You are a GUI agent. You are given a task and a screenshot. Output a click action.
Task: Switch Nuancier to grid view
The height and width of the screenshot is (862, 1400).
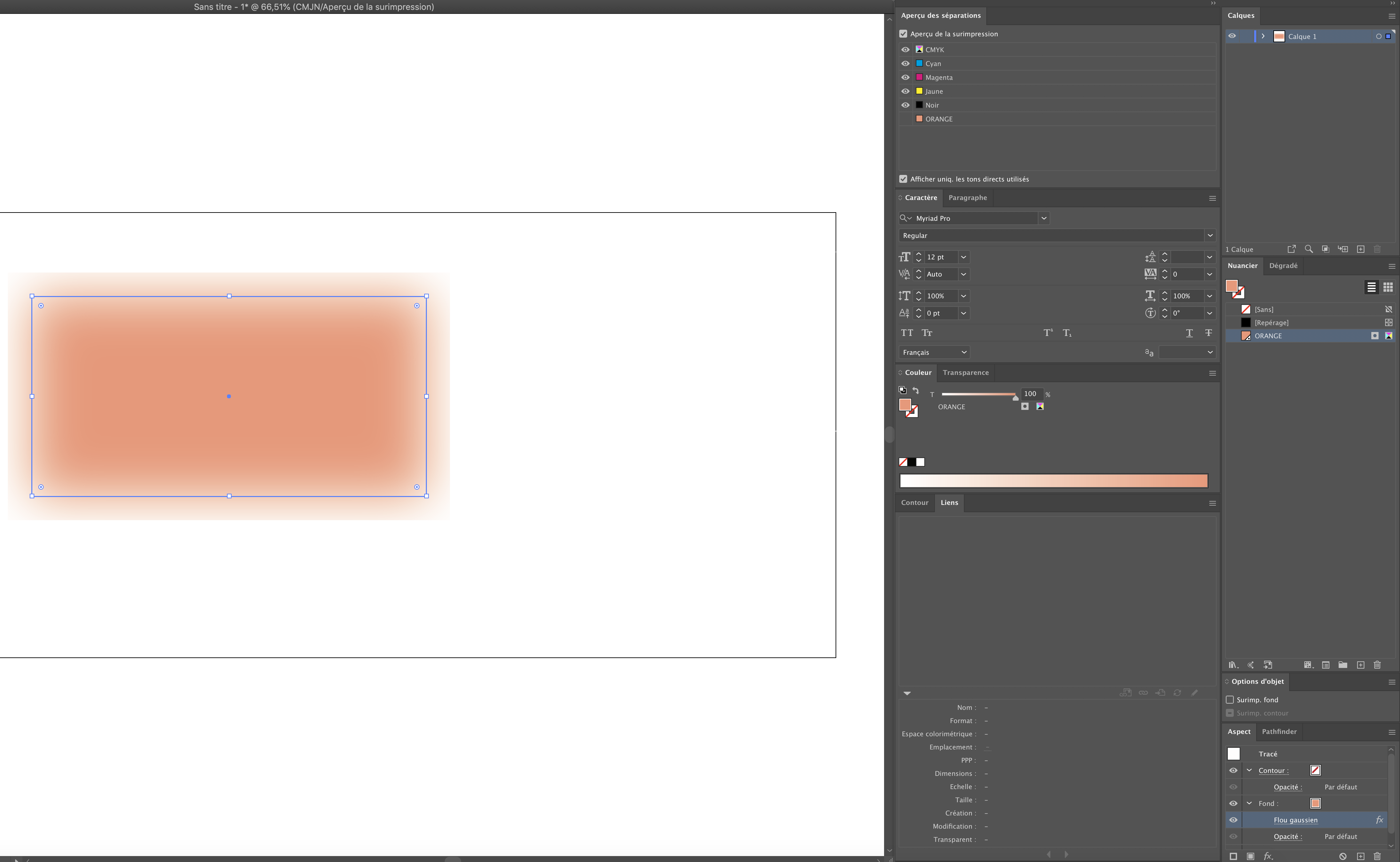point(1388,287)
